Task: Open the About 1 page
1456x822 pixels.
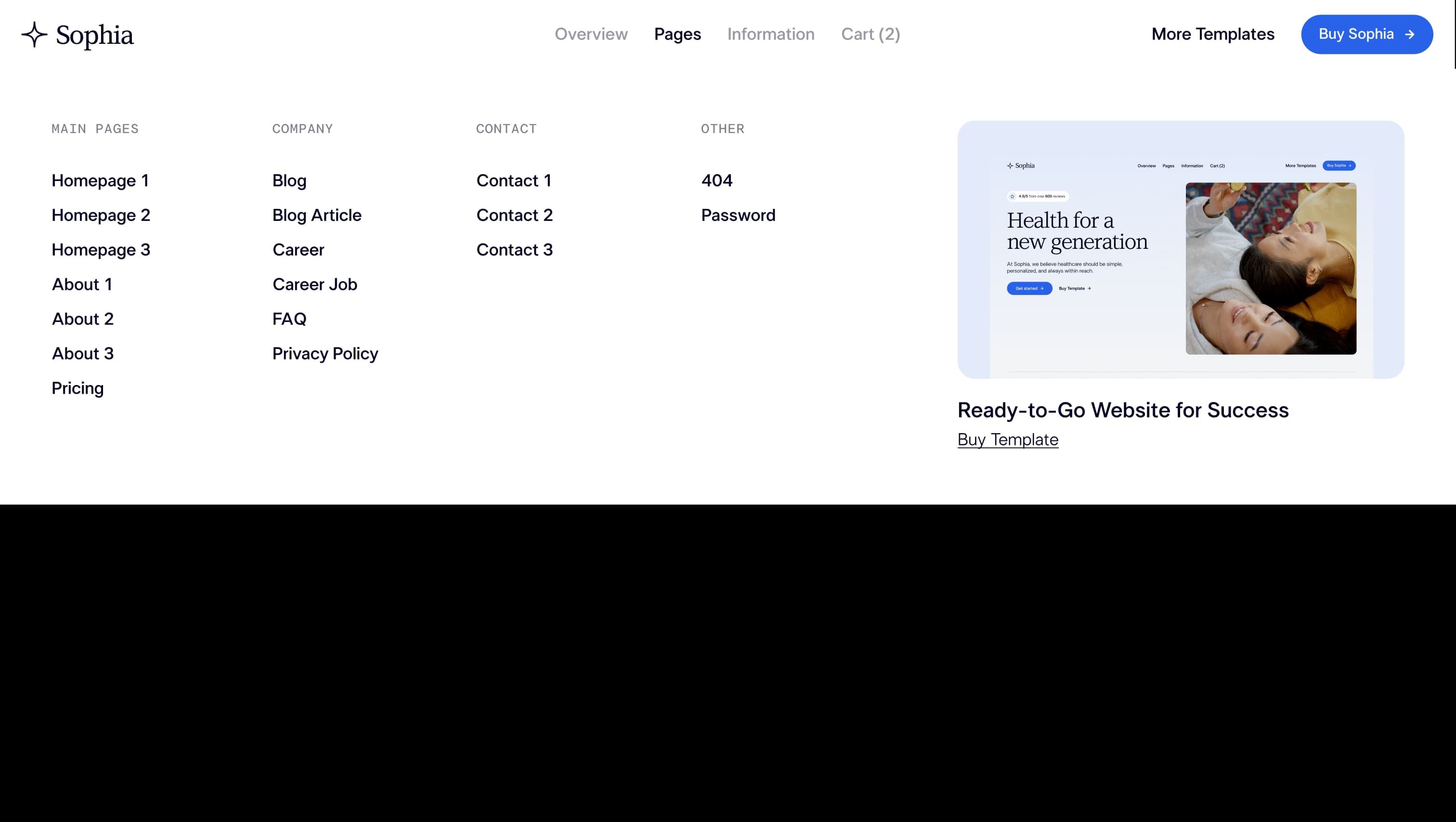Action: click(82, 284)
